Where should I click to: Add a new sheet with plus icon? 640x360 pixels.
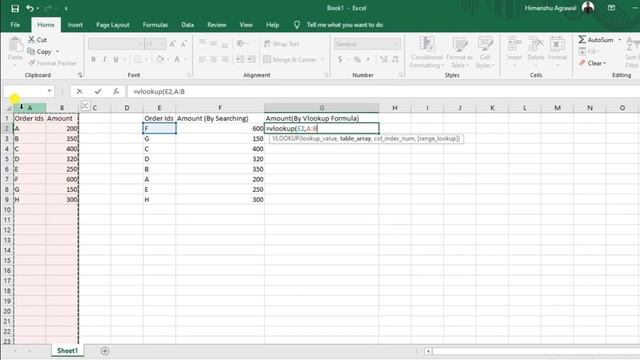click(x=105, y=351)
